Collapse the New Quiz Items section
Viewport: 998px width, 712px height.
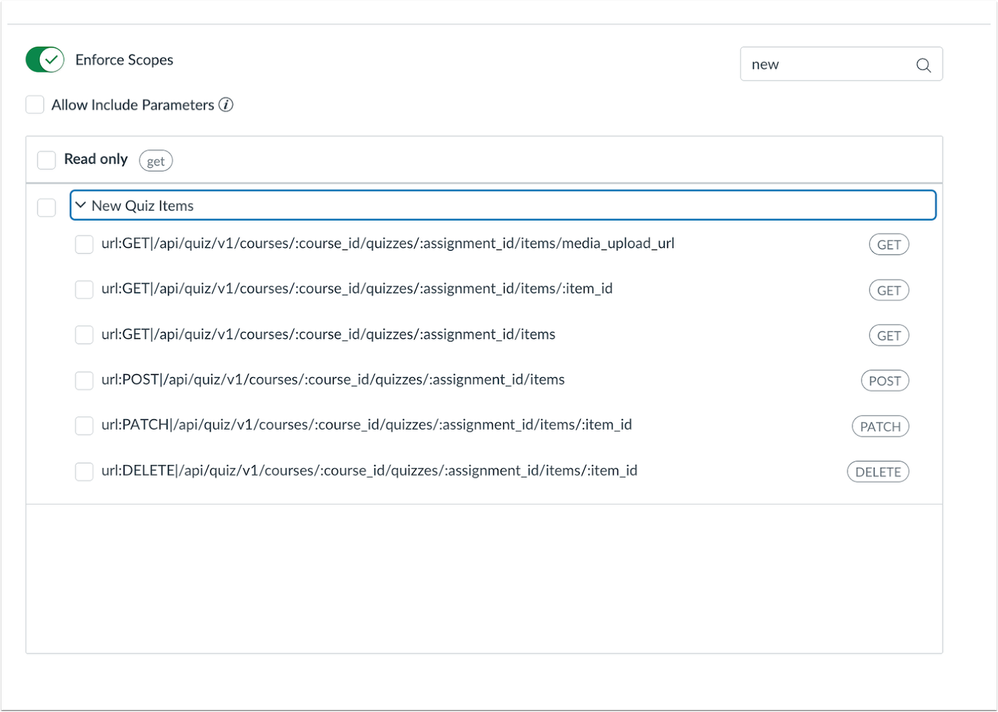pyautogui.click(x=503, y=206)
